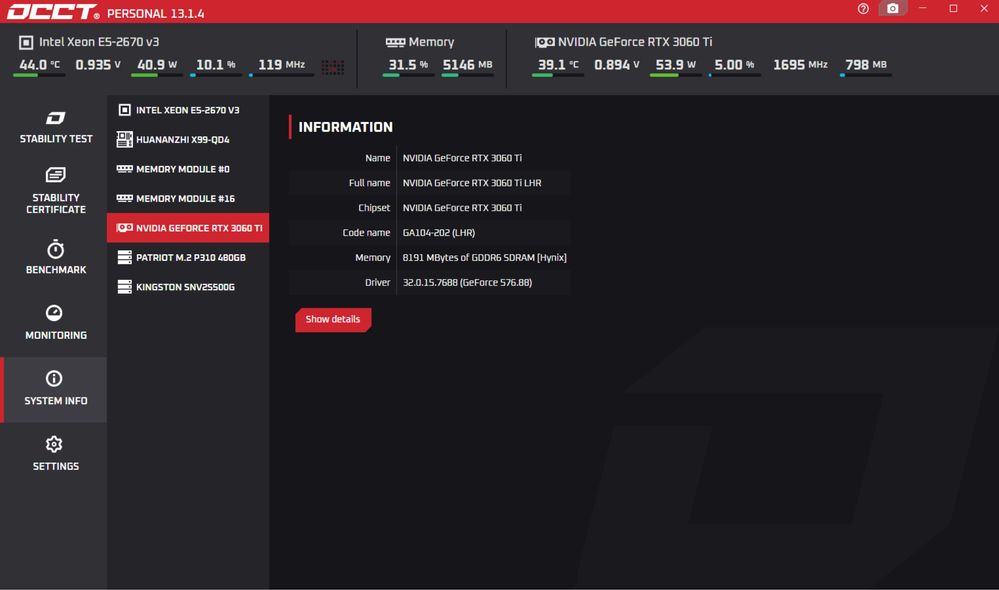Click the Benchmark stopwatch icon
The height and width of the screenshot is (590, 999).
tap(55, 249)
